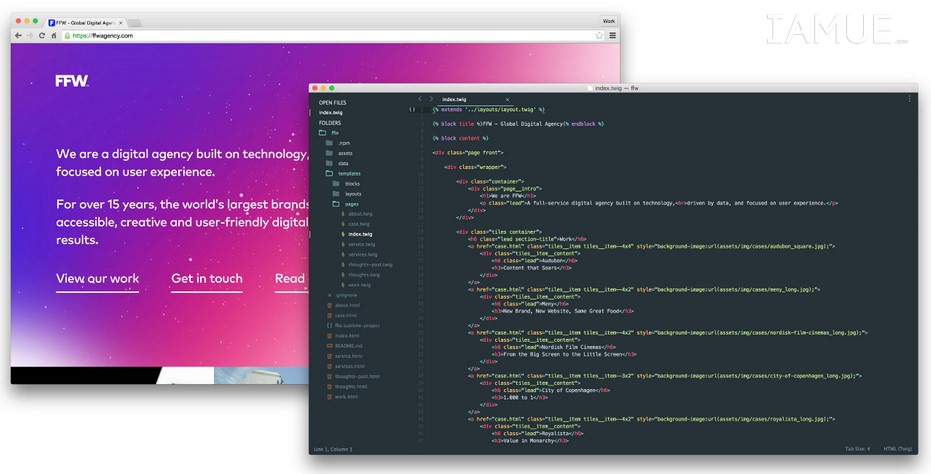This screenshot has width=931, height=474.
Task: Click Line 1, Column 1 status text
Action: point(333,449)
